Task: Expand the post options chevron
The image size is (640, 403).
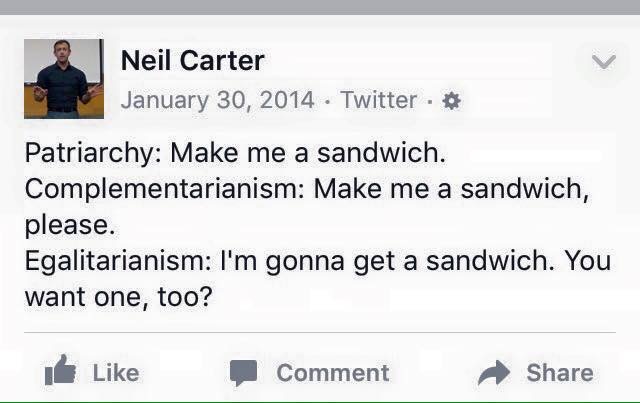Action: tap(603, 62)
